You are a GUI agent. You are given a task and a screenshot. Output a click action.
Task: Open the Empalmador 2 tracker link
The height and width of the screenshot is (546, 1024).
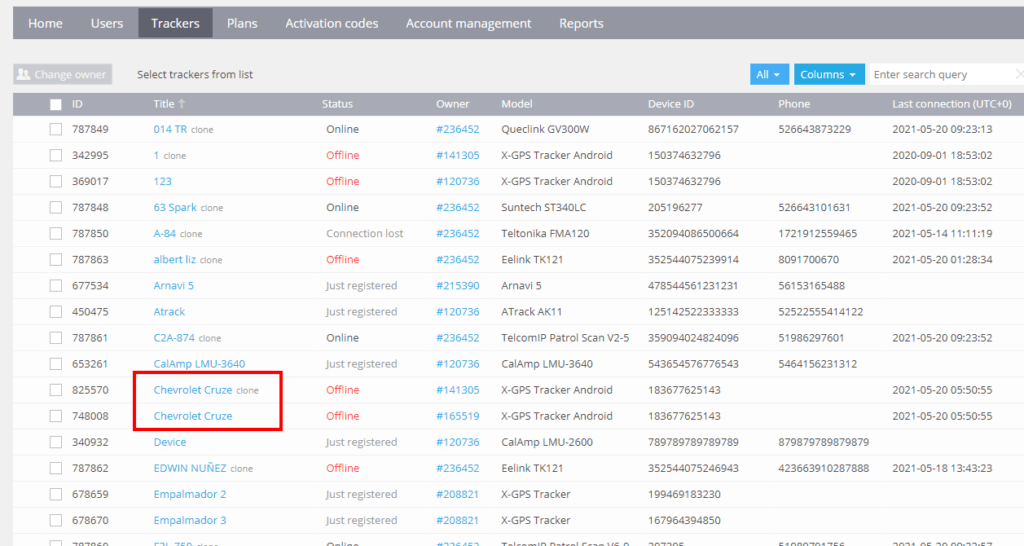(190, 494)
